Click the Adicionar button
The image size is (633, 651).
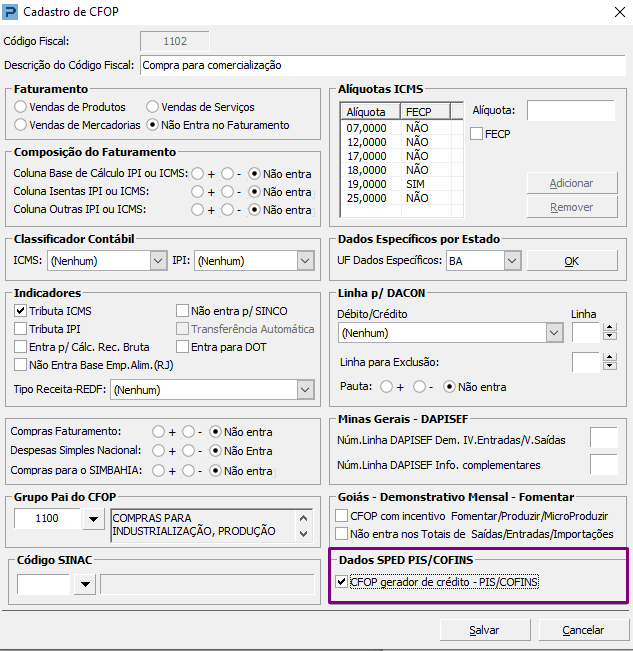tap(572, 183)
